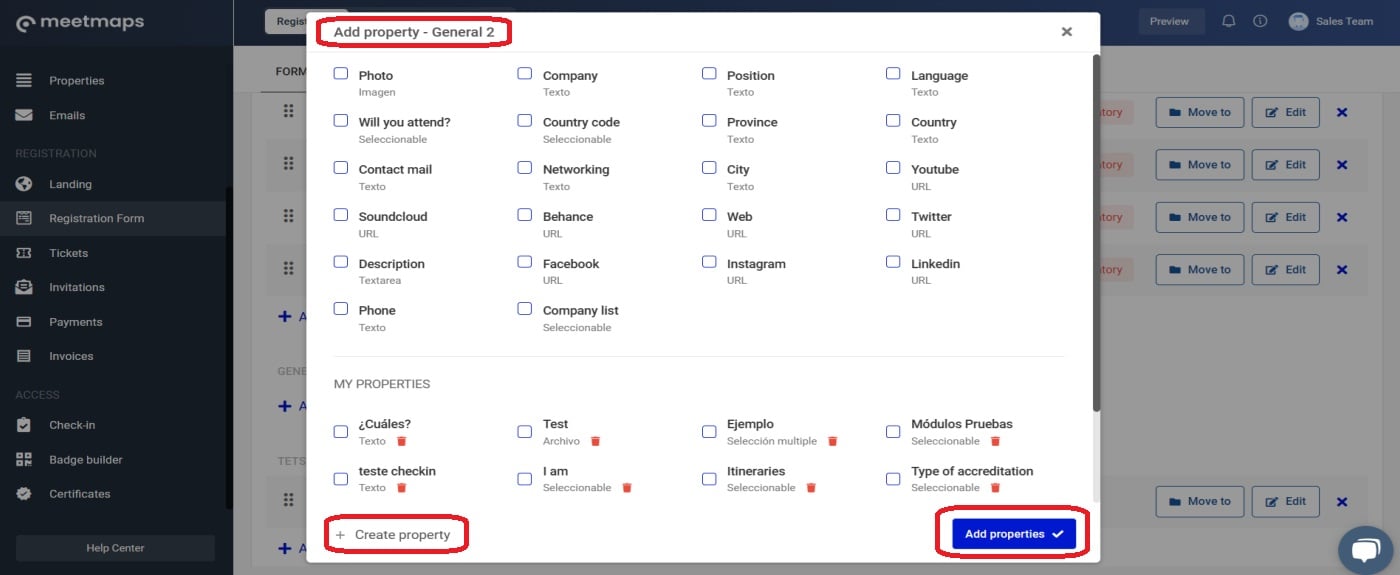Close the Add property dialog
Viewport: 1400px width, 575px height.
[1067, 32]
